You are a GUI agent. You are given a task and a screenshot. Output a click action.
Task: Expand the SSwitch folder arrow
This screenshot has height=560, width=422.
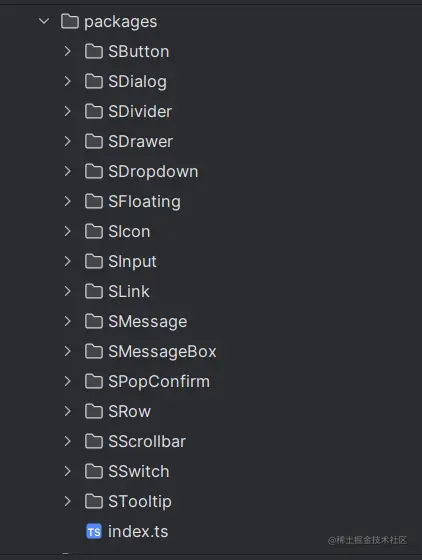(x=68, y=471)
